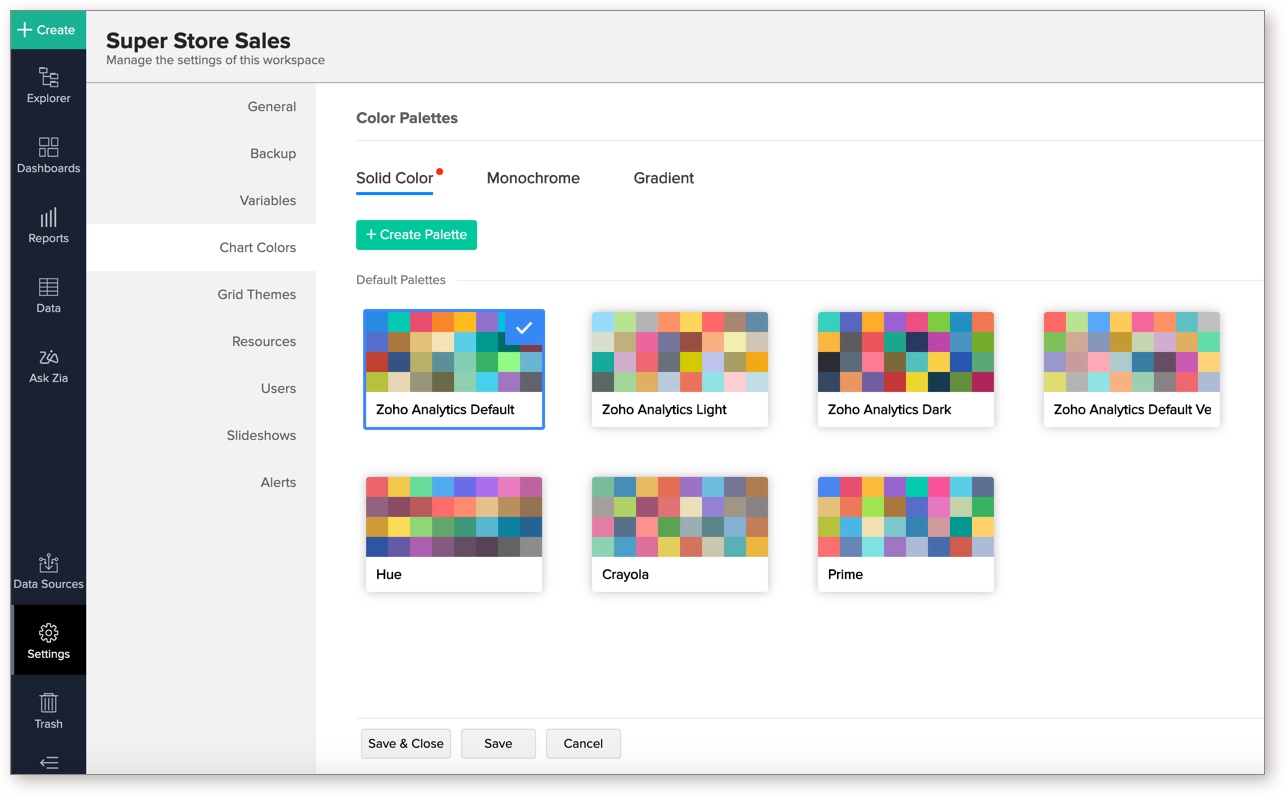
Task: Click Save & Close button
Action: (406, 743)
